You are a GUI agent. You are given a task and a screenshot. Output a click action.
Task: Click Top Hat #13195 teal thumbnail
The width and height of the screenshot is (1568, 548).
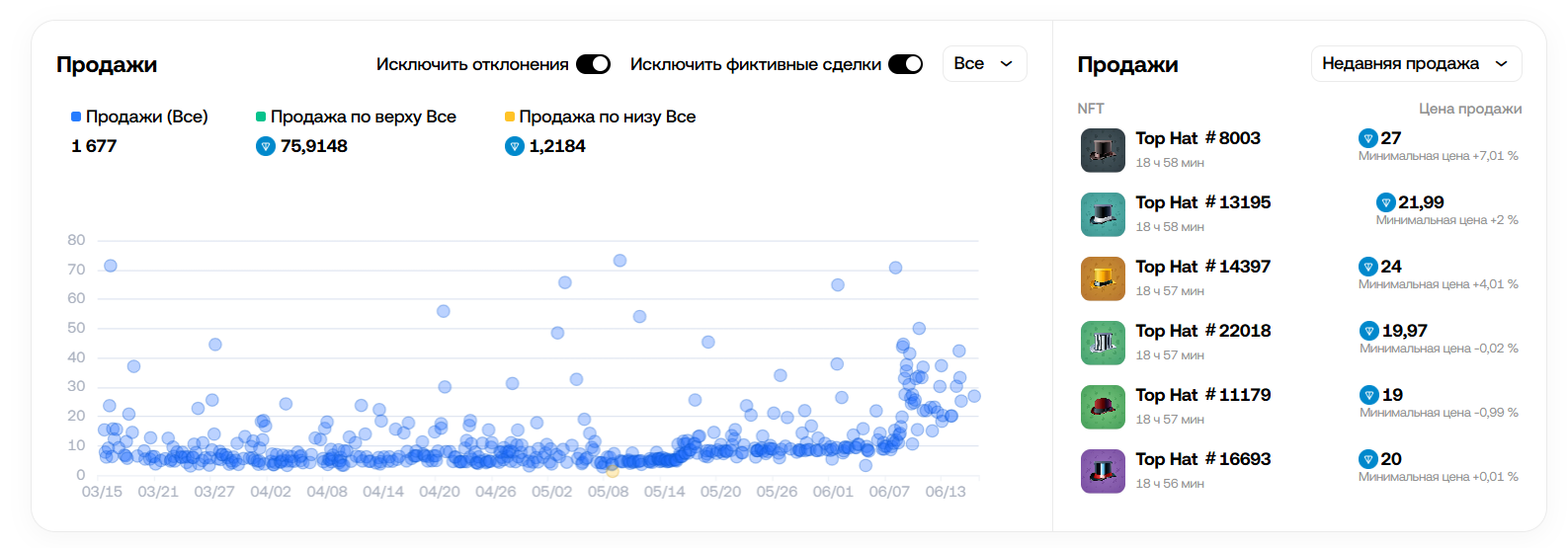[1103, 214]
